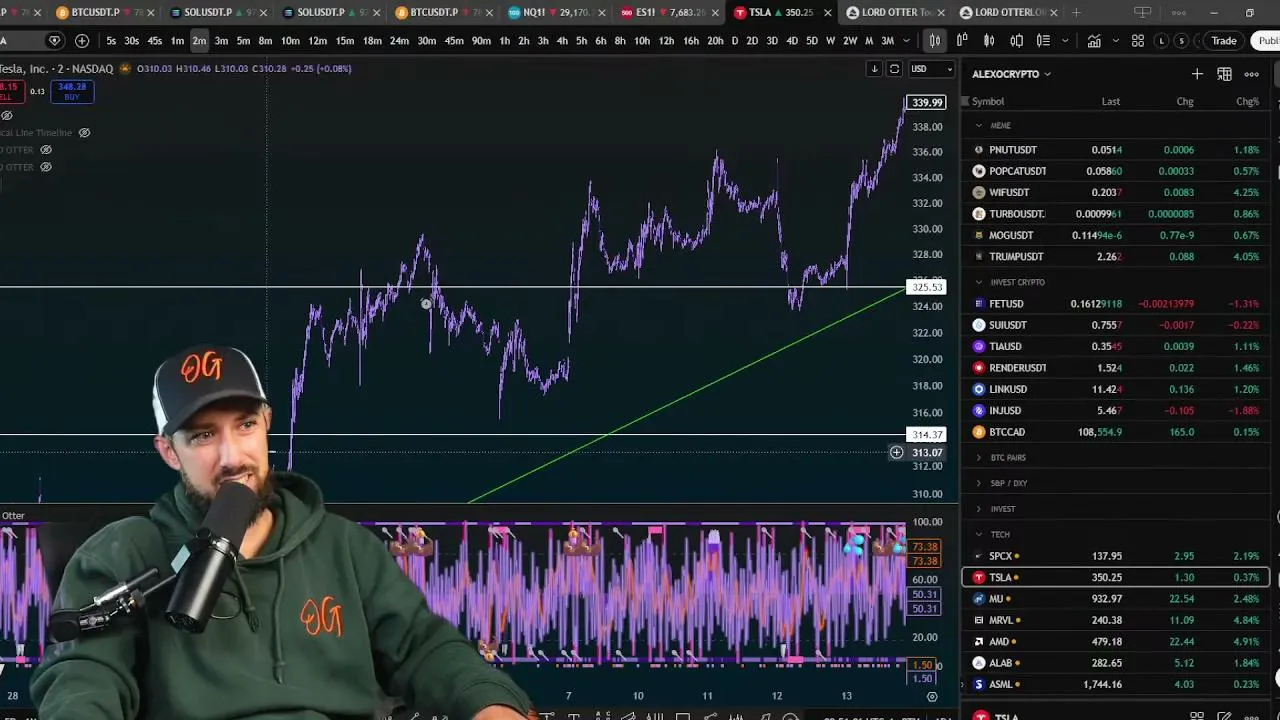The height and width of the screenshot is (720, 1280).
Task: Toggle visibility of the lower OTTER indicator
Action: point(46,167)
